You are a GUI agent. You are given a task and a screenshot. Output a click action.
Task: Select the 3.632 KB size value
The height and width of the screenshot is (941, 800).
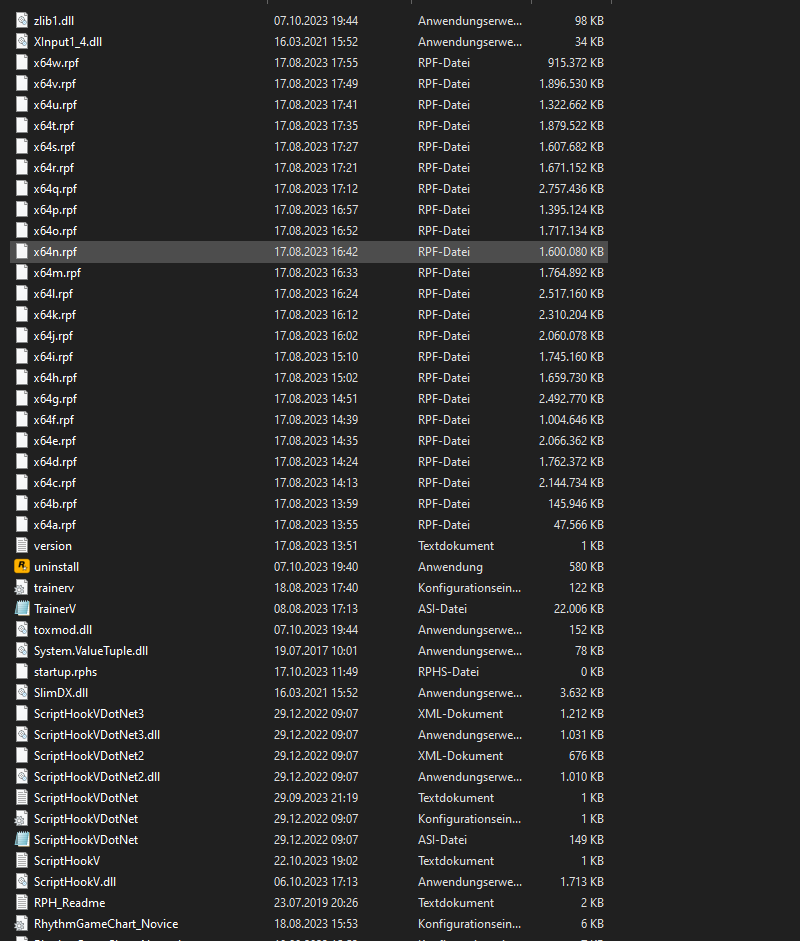(x=582, y=693)
